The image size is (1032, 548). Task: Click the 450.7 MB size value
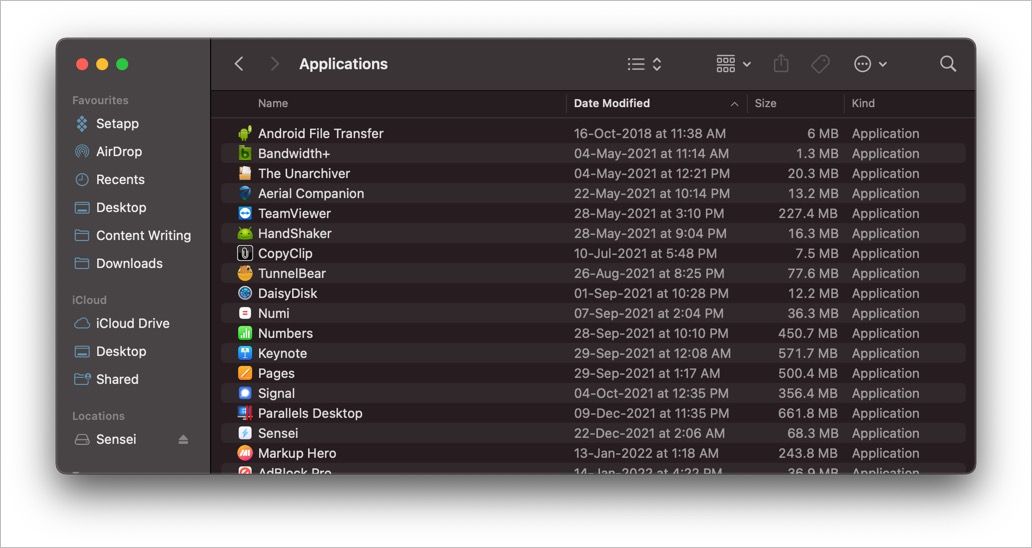coord(808,334)
